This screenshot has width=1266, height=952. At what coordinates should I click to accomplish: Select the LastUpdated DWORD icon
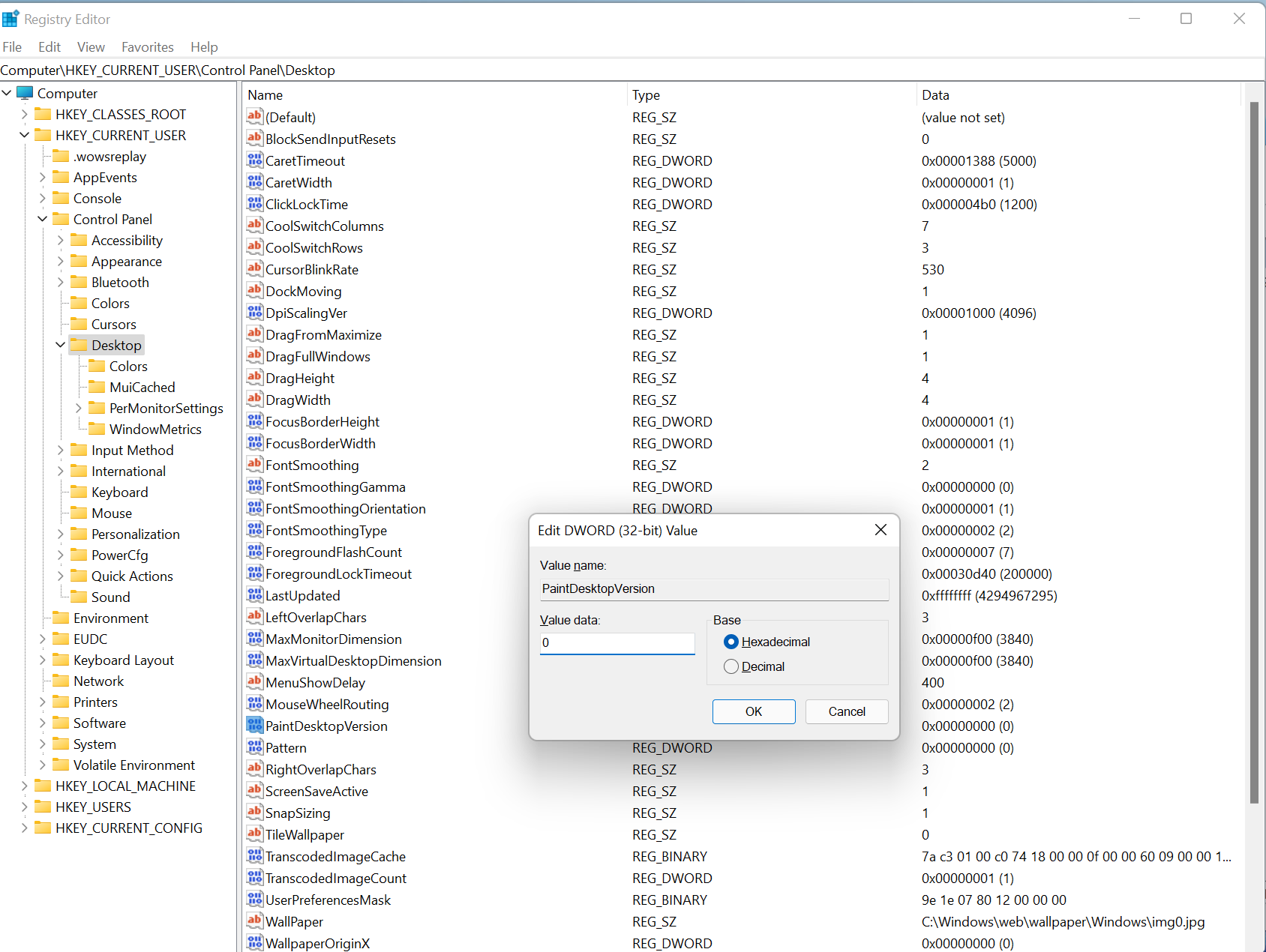pyautogui.click(x=255, y=594)
